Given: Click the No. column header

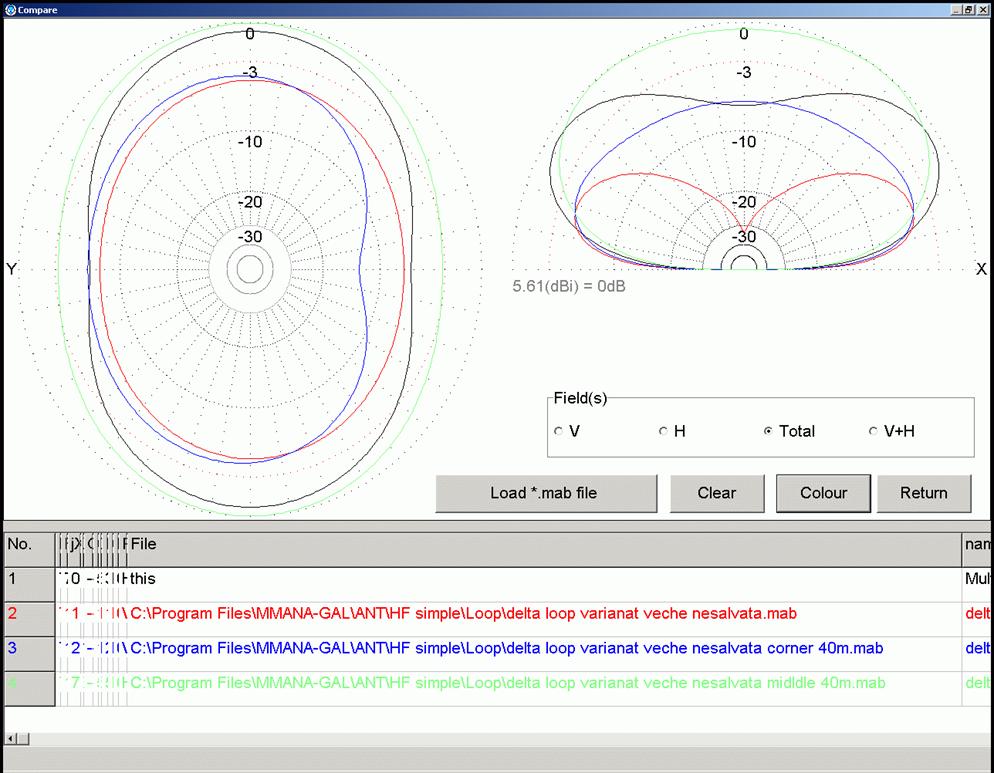Looking at the screenshot, I should tap(30, 549).
